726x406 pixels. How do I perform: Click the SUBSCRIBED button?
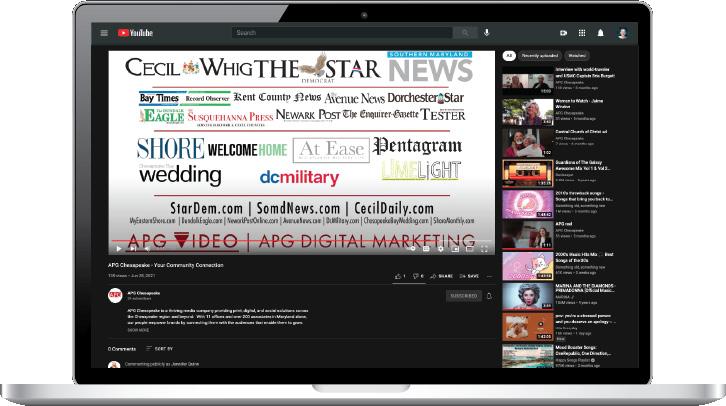coord(463,296)
